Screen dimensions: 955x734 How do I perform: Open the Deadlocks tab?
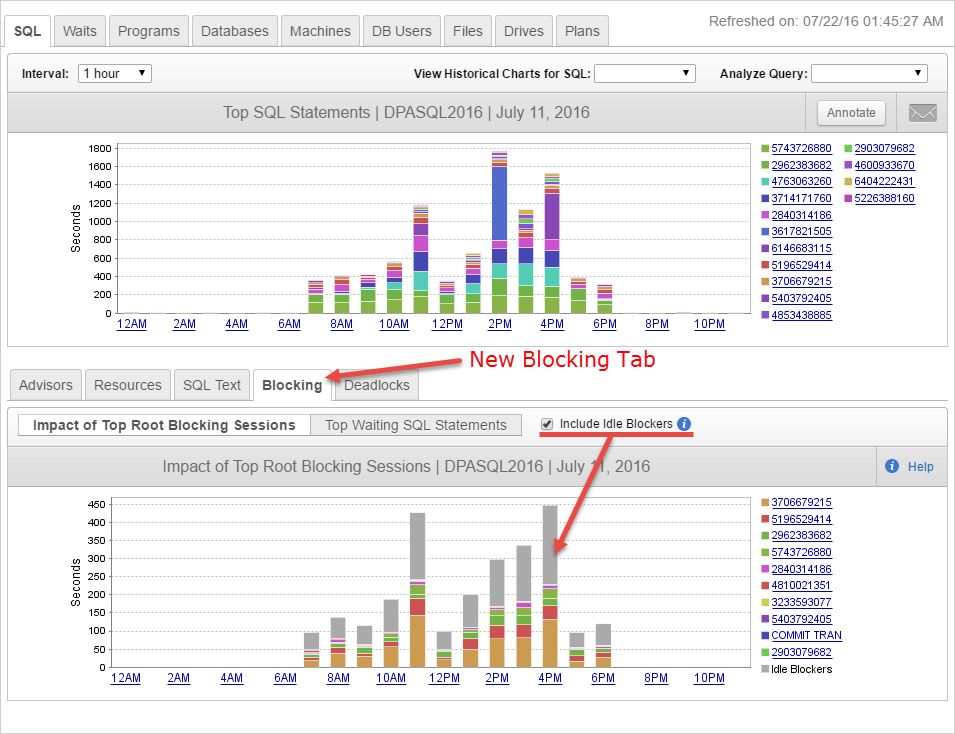376,385
